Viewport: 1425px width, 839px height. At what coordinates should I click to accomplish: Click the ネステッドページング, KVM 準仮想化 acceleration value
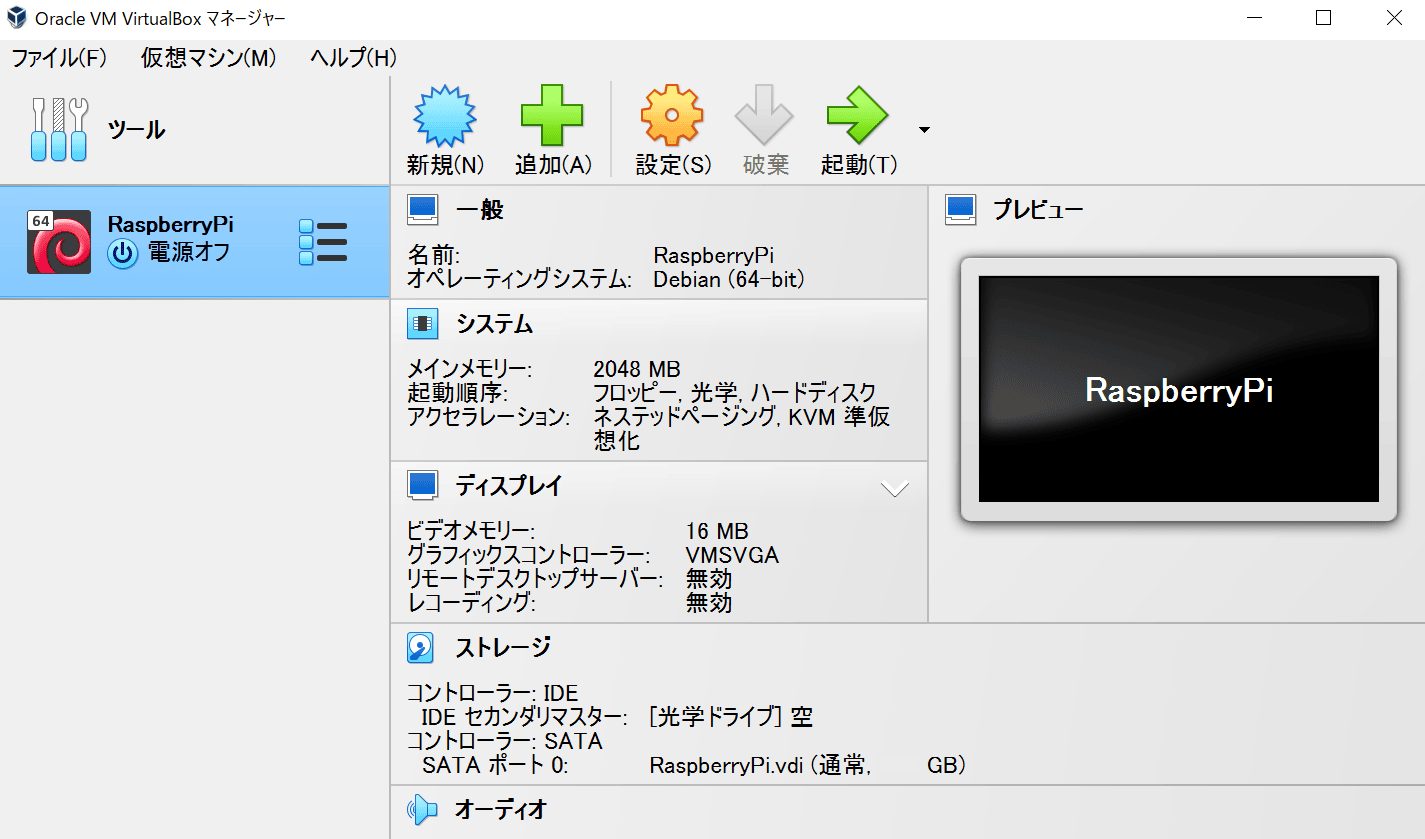click(x=741, y=428)
